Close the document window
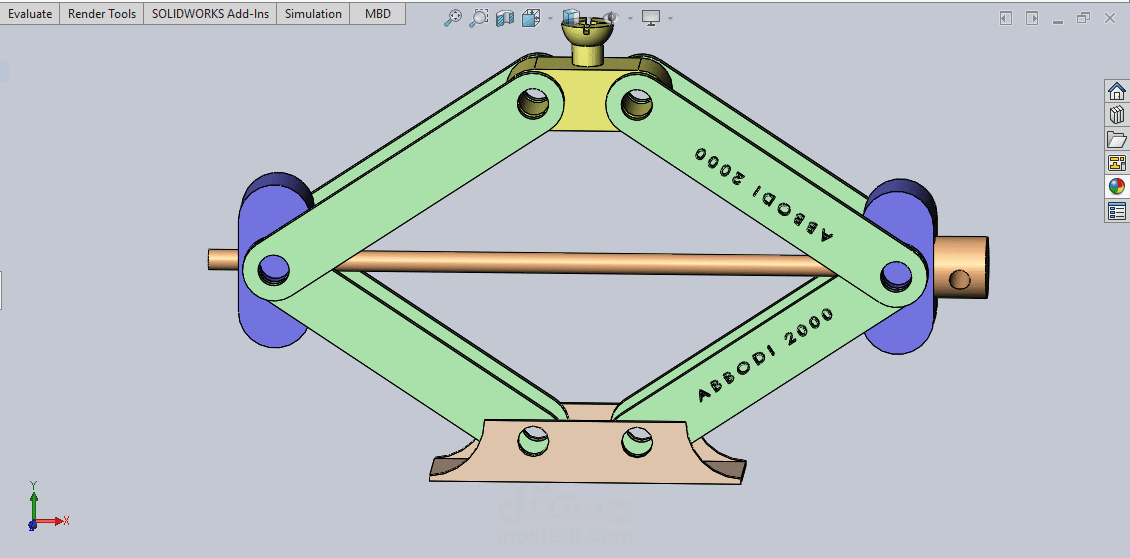1130x558 pixels. 1110,18
